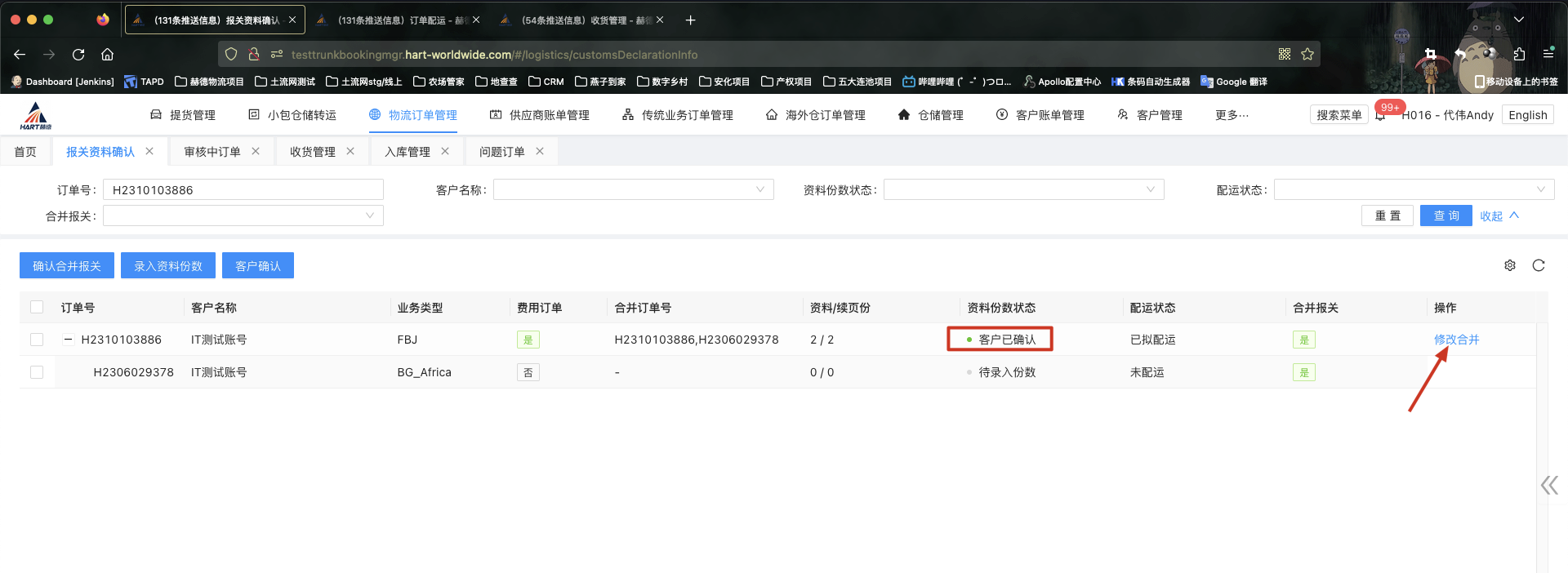Switch to the 收货管理 tab
This screenshot has width=1568, height=573.
tap(312, 152)
